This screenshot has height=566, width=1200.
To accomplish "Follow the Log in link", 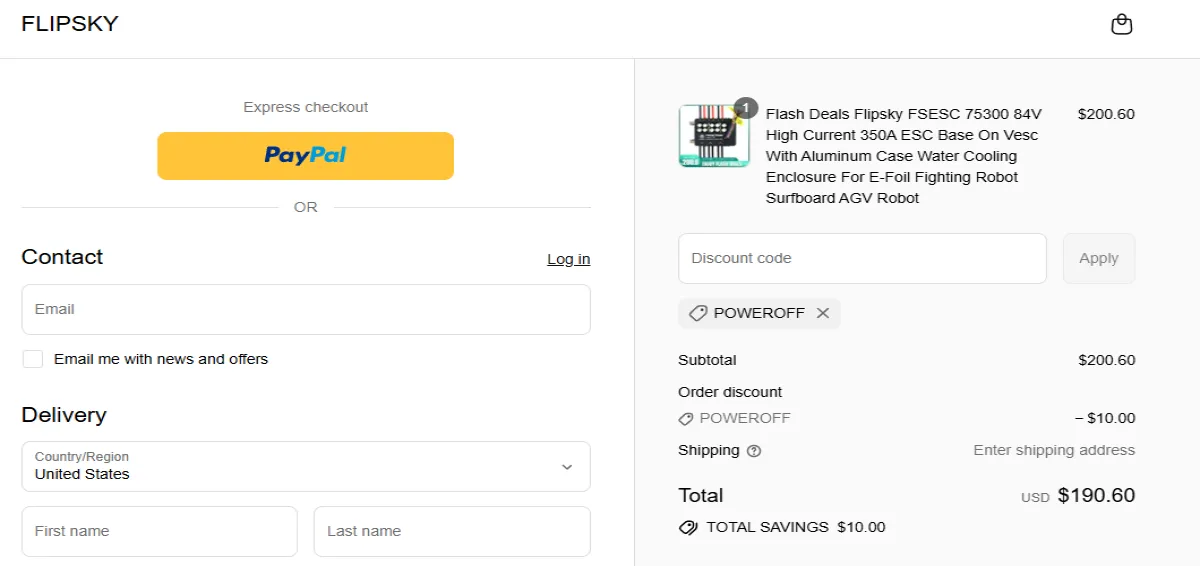I will (568, 259).
